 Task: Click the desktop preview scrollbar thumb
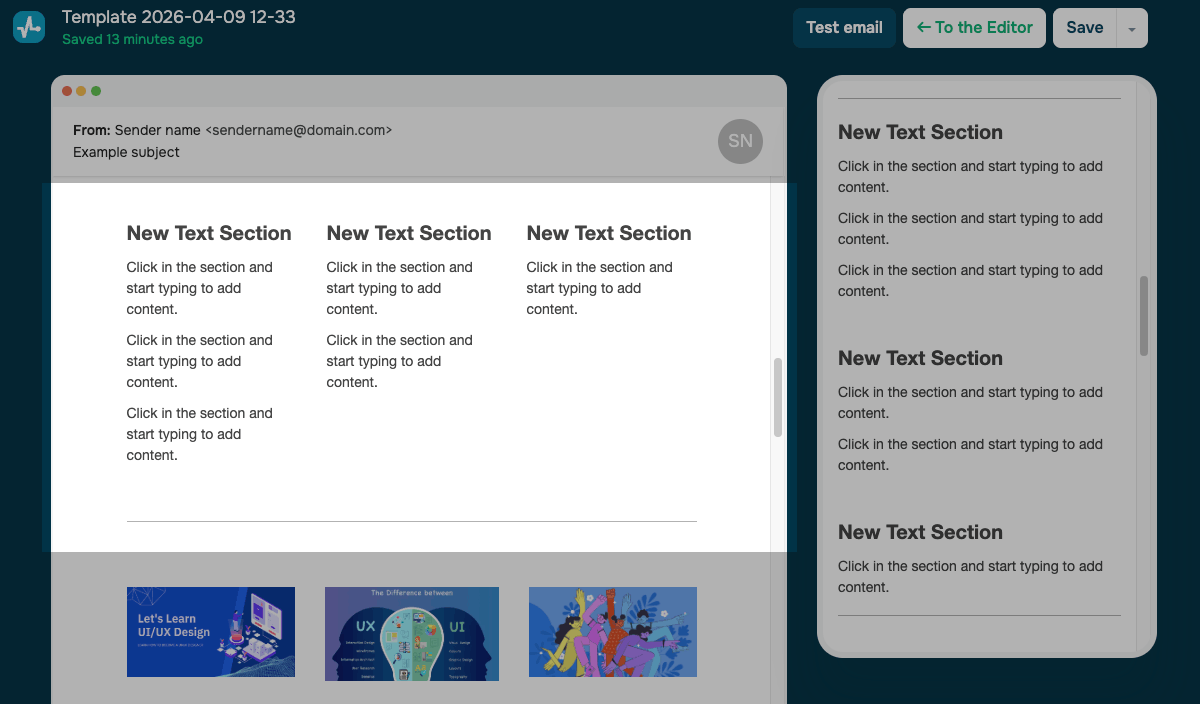778,397
